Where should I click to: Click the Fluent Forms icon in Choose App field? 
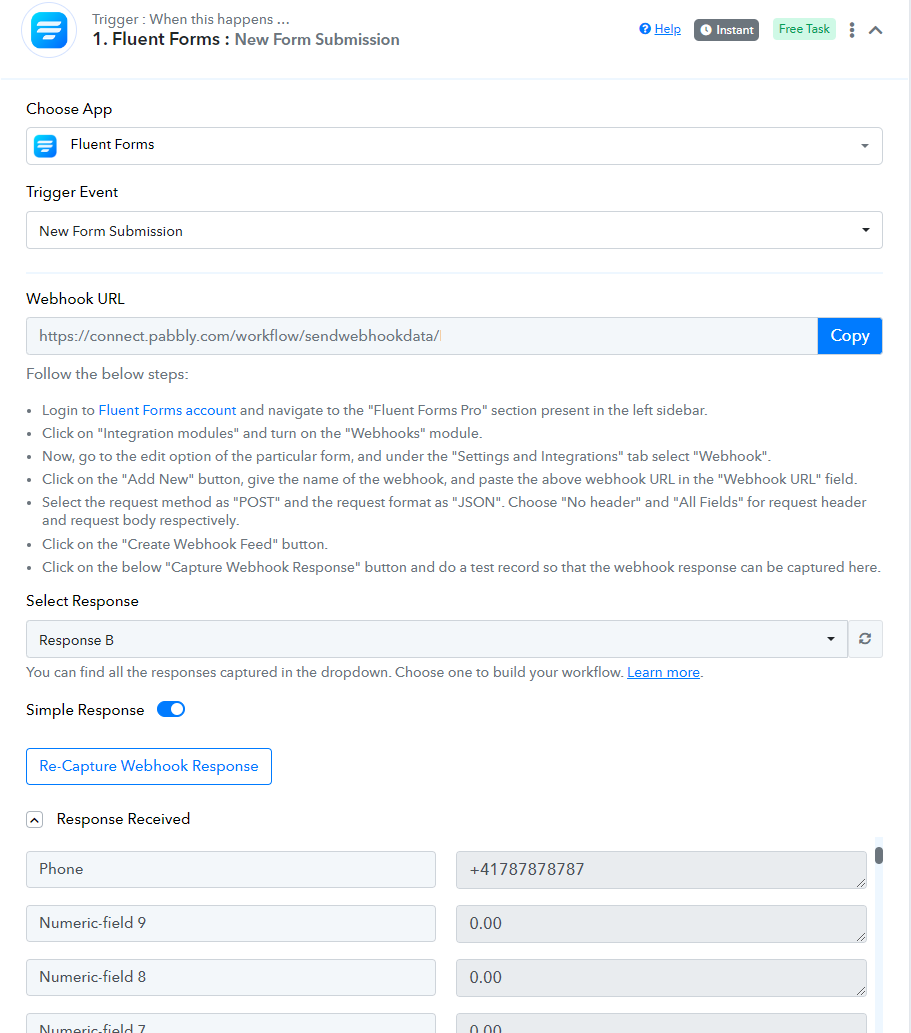pos(45,146)
